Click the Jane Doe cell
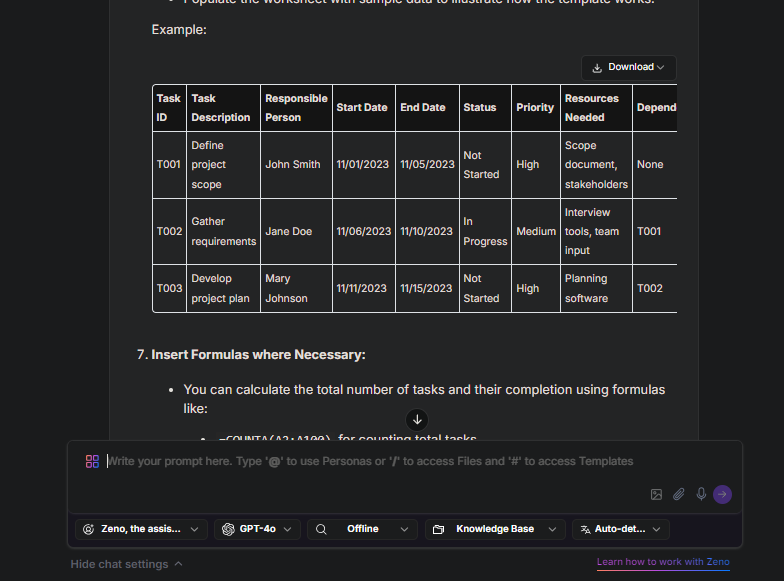This screenshot has width=784, height=581. (296, 232)
